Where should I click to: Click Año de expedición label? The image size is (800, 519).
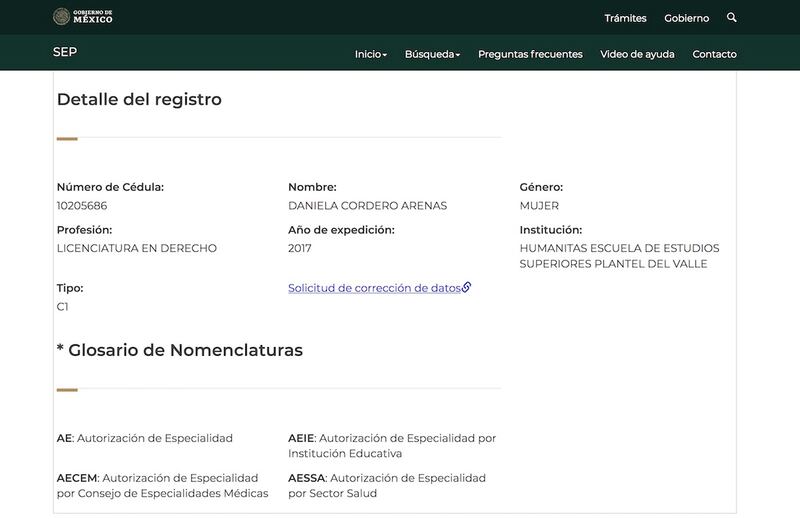tap(341, 230)
